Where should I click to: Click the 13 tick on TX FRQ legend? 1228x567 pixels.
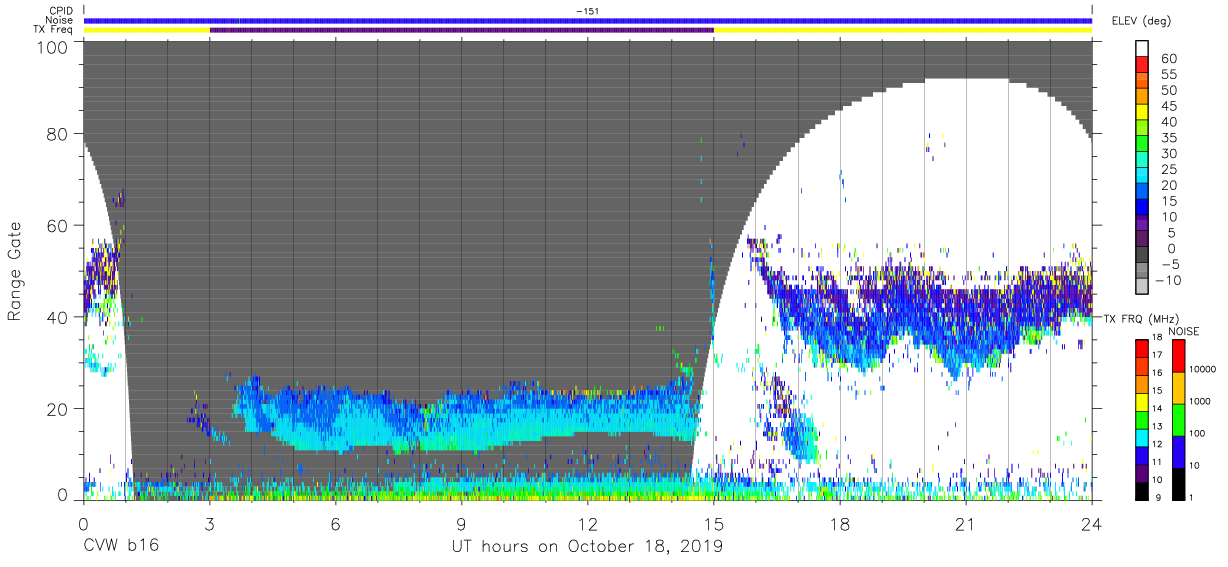click(x=1159, y=426)
